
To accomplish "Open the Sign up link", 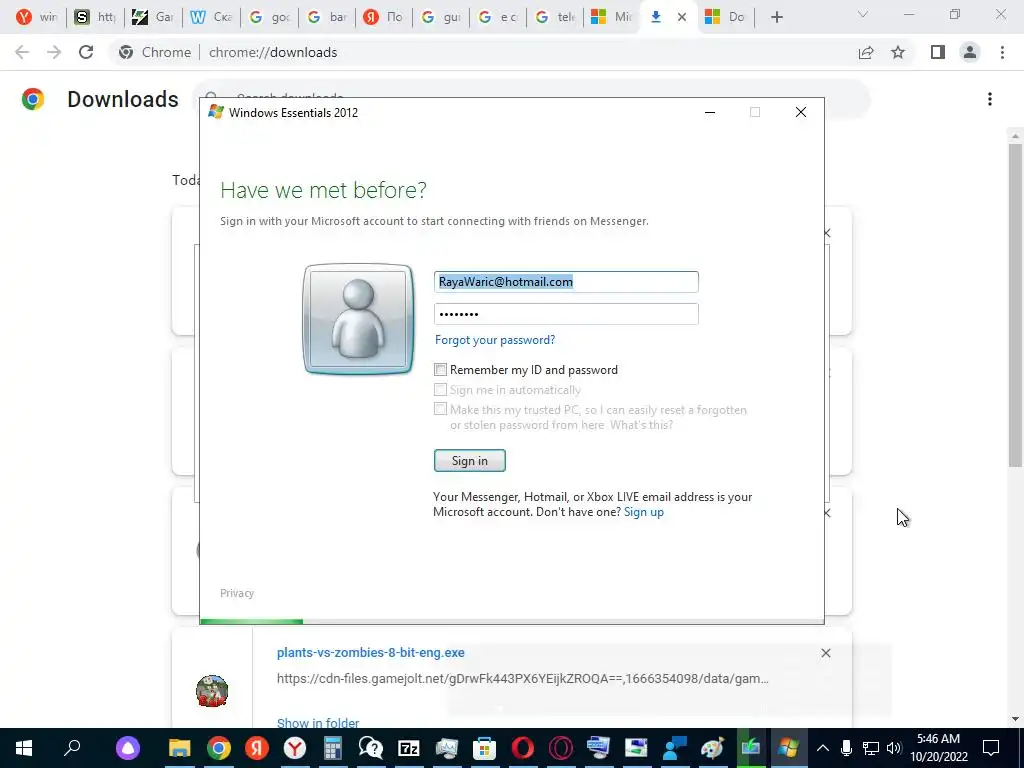I will (x=644, y=512).
